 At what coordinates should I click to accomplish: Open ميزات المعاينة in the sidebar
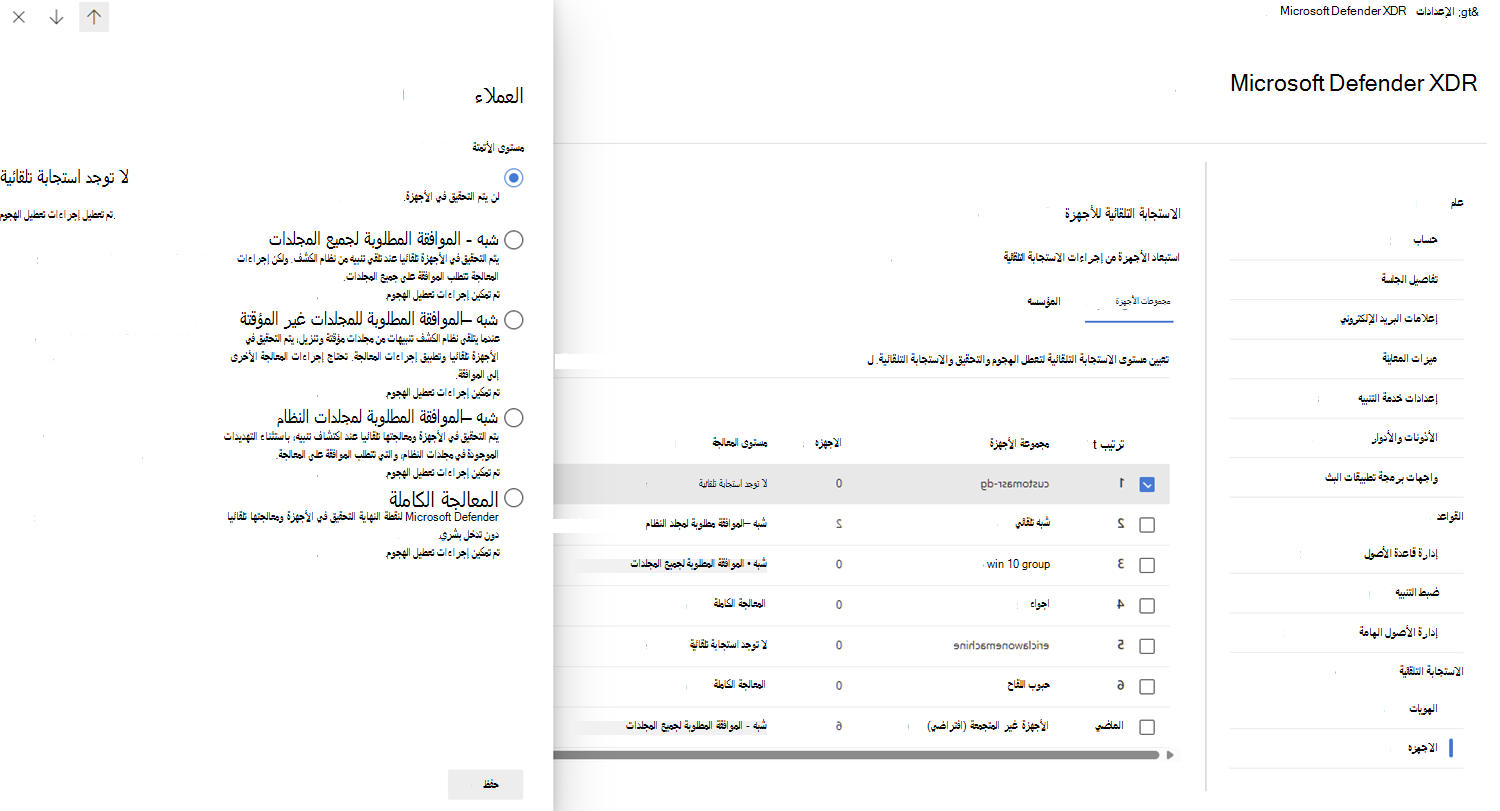pos(1409,358)
